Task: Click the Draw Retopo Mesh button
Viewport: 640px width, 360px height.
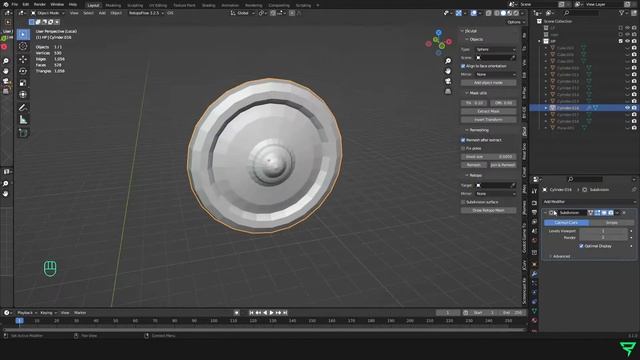Action: coord(489,210)
